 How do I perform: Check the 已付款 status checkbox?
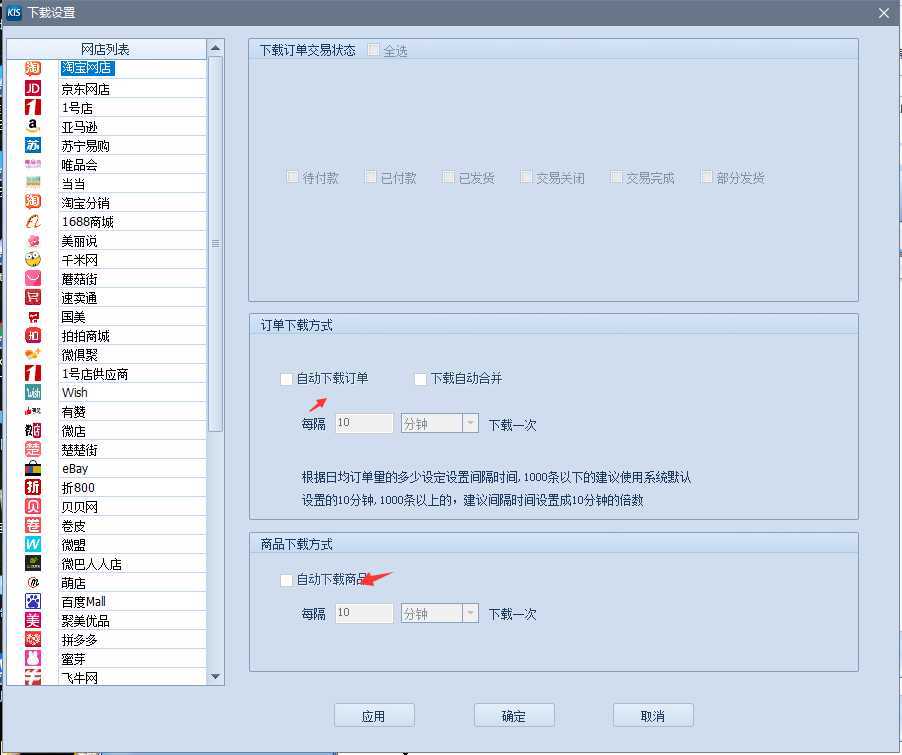(370, 177)
